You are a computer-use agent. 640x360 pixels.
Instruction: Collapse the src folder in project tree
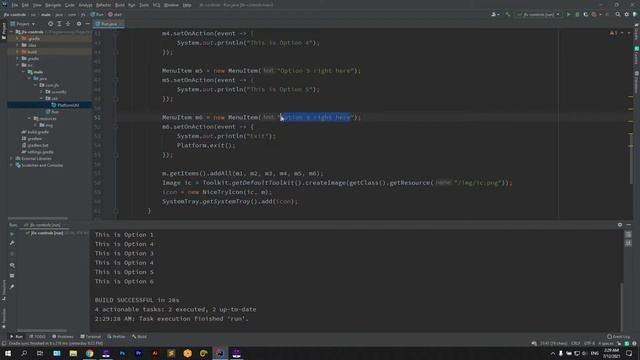click(18, 65)
